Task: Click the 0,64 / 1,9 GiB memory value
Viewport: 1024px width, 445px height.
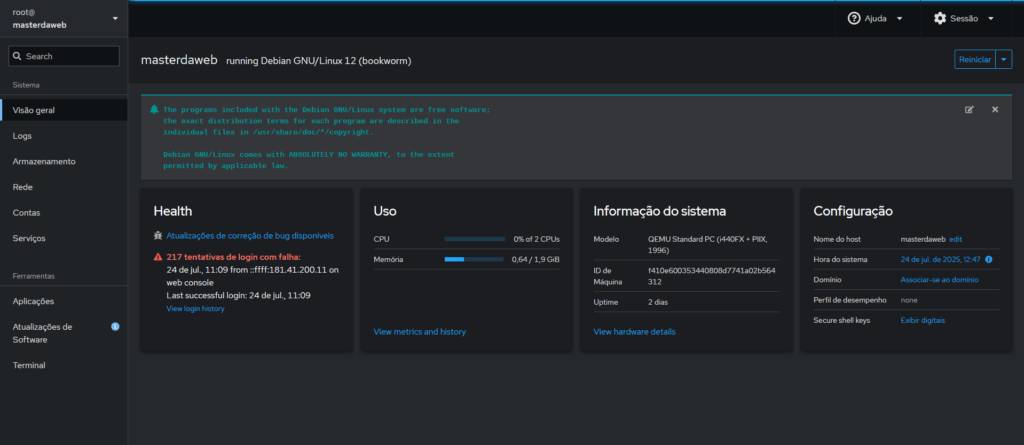Action: (x=536, y=259)
